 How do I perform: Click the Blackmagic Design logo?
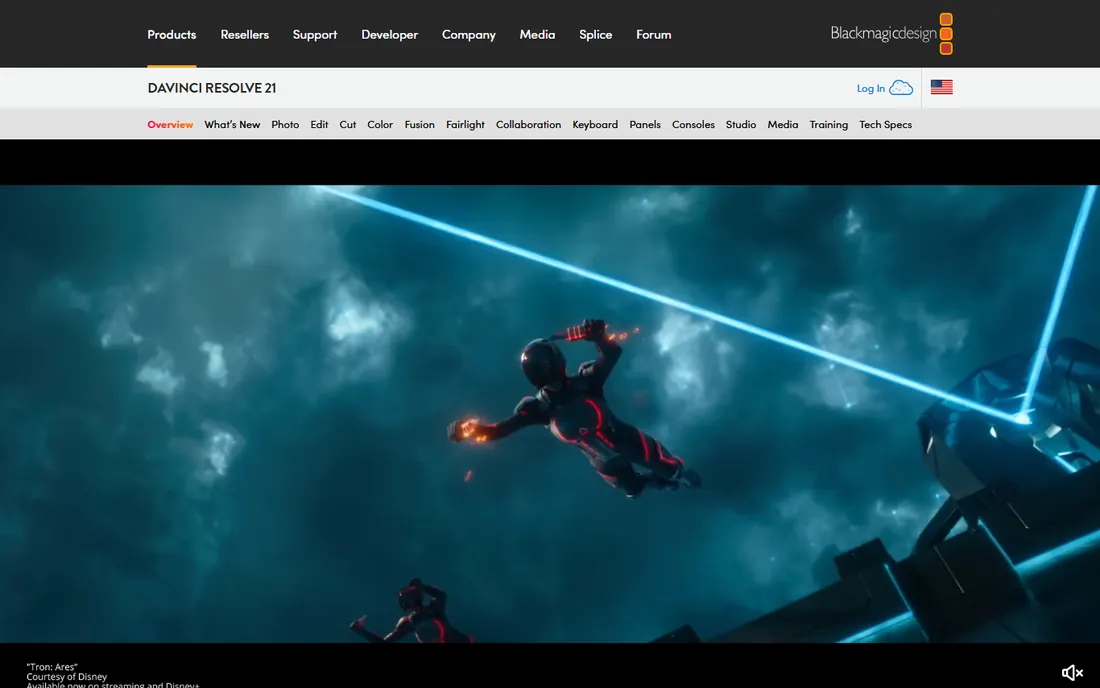point(891,34)
